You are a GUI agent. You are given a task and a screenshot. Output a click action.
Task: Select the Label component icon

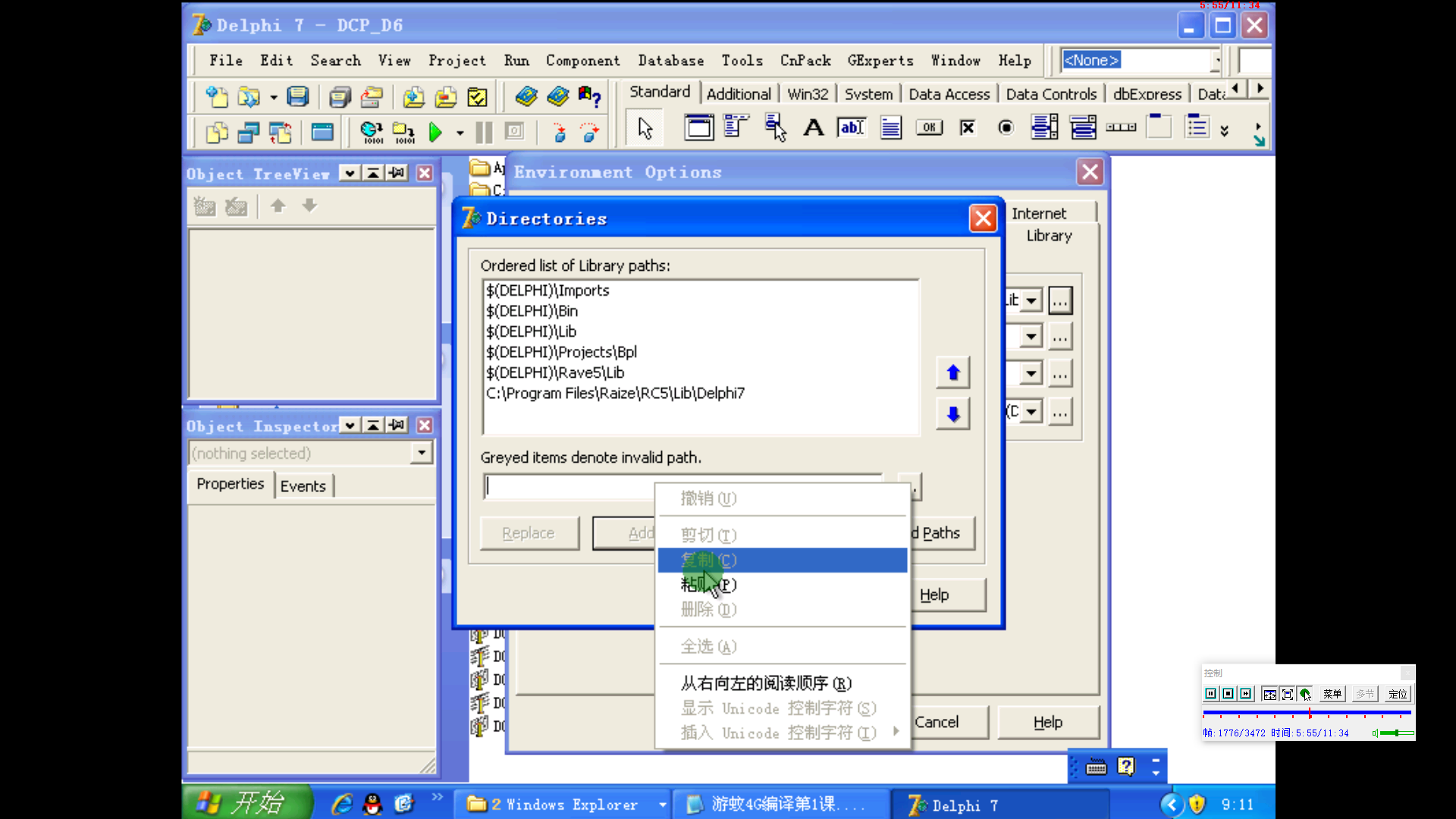tap(814, 127)
